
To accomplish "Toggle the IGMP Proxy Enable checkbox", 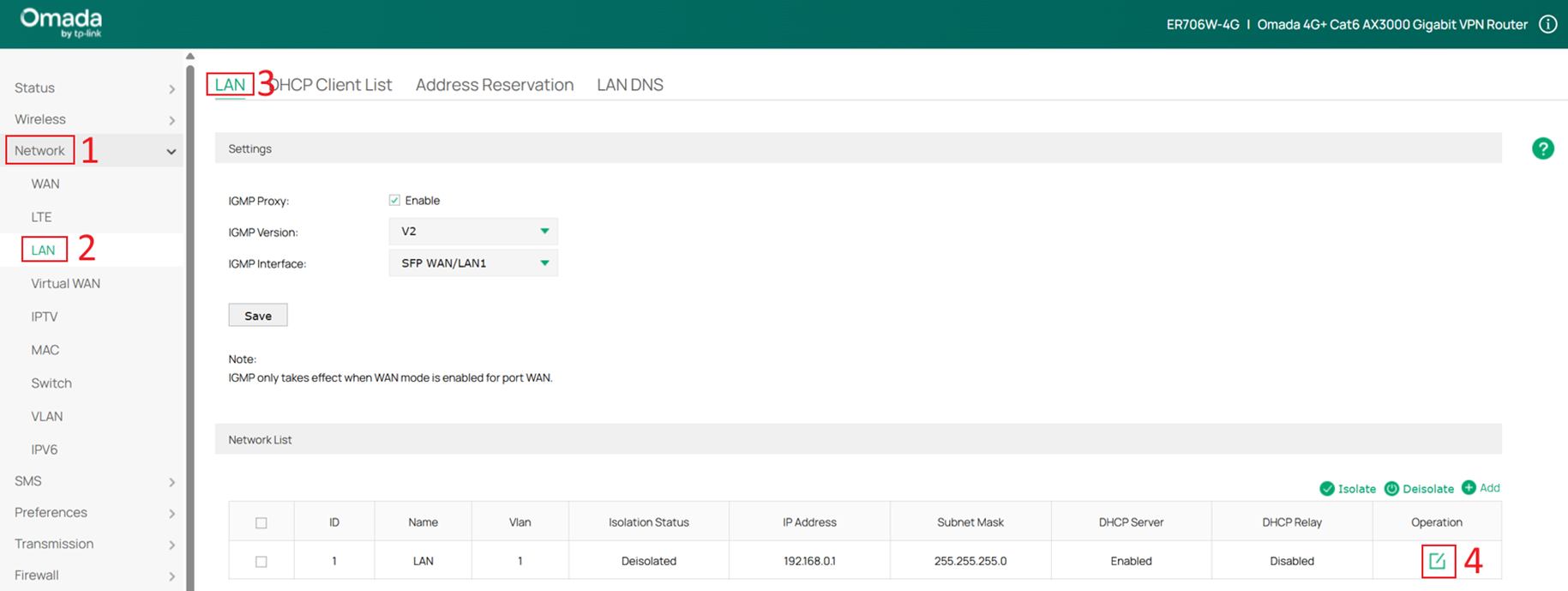I will point(394,200).
